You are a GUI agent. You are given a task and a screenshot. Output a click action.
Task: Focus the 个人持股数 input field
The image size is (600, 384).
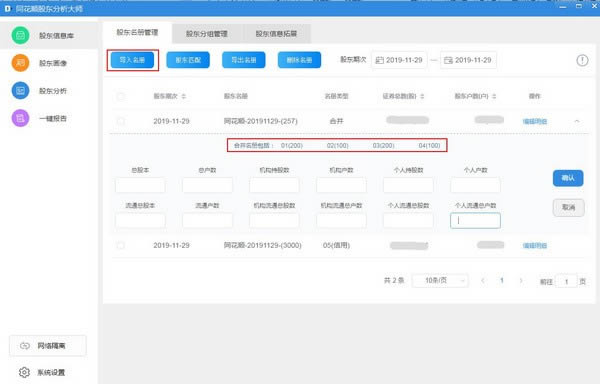(x=408, y=185)
